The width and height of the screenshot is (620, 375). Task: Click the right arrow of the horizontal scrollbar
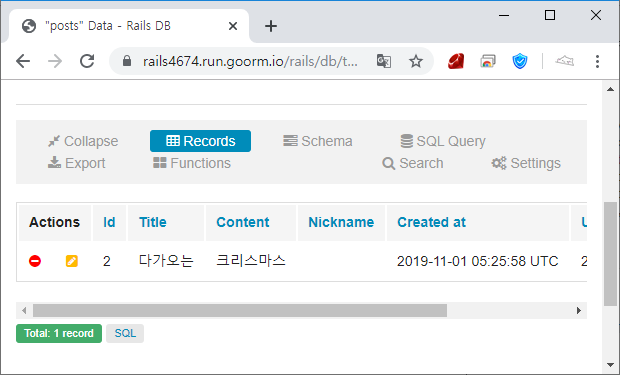pos(579,311)
